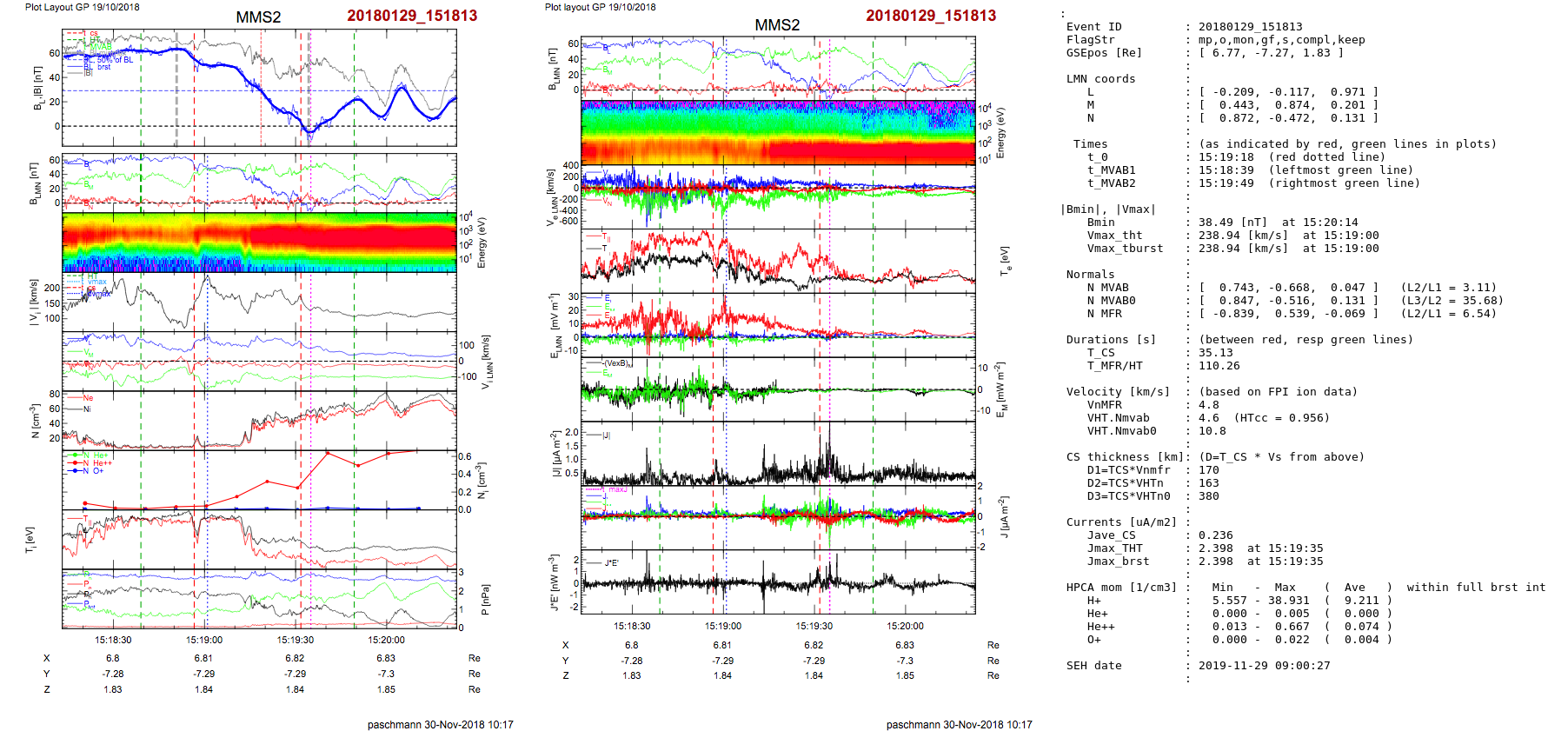Click the 'Currents [uA/m2]' heading
This screenshot has height=731, width=1568.
[1122, 522]
